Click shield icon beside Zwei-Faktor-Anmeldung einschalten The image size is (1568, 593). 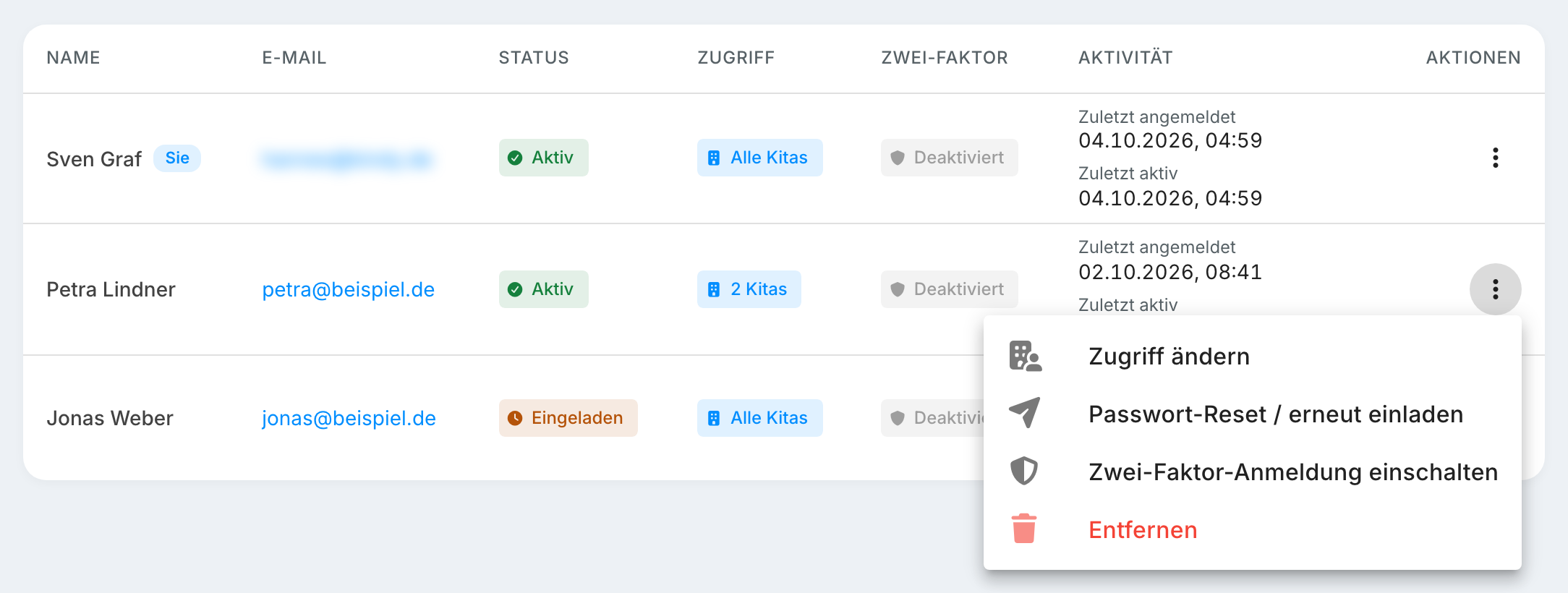1024,471
